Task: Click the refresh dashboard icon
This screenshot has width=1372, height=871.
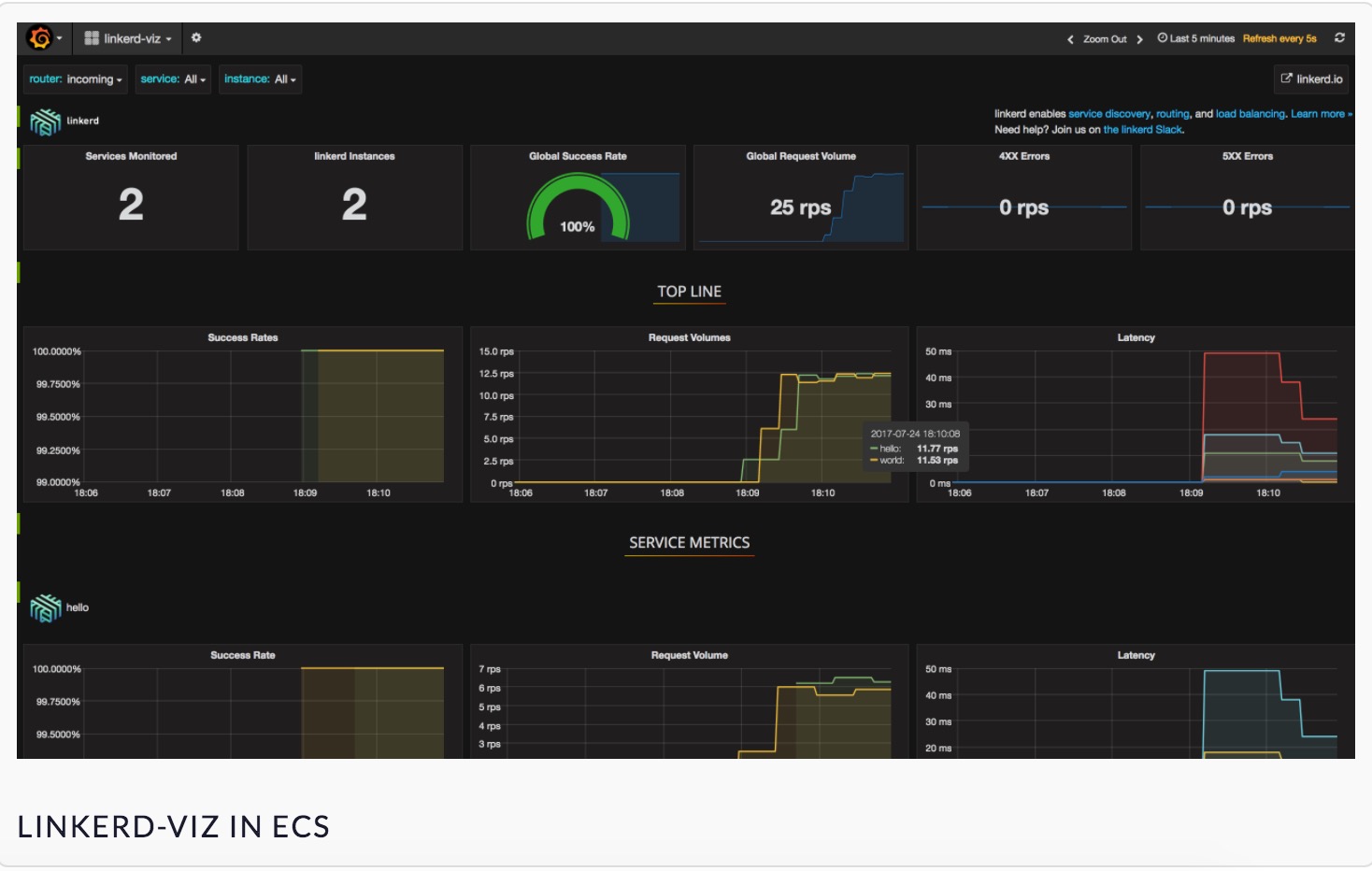Action: [x=1339, y=38]
